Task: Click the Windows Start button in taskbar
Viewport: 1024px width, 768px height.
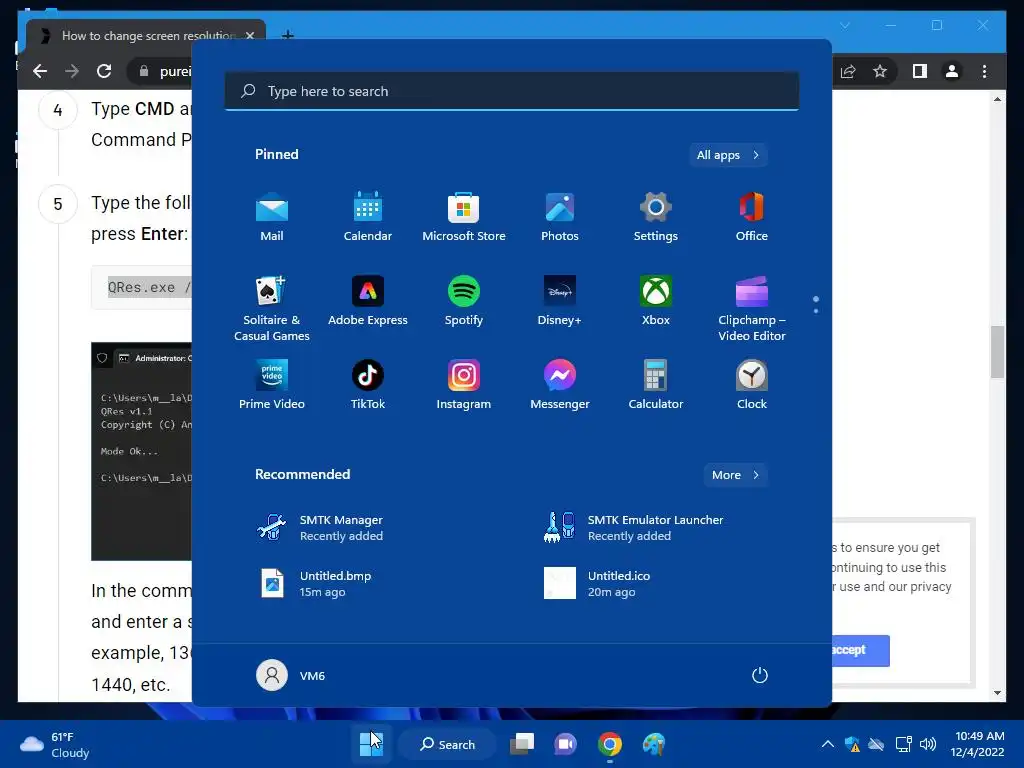Action: [x=372, y=744]
